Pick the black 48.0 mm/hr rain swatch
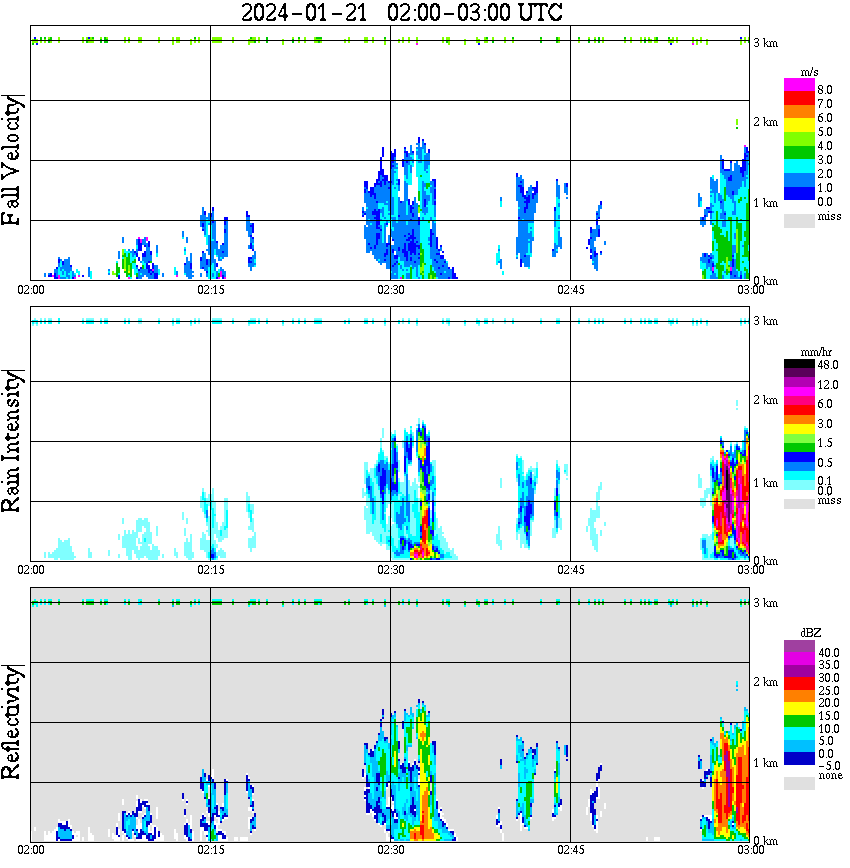 [799, 364]
